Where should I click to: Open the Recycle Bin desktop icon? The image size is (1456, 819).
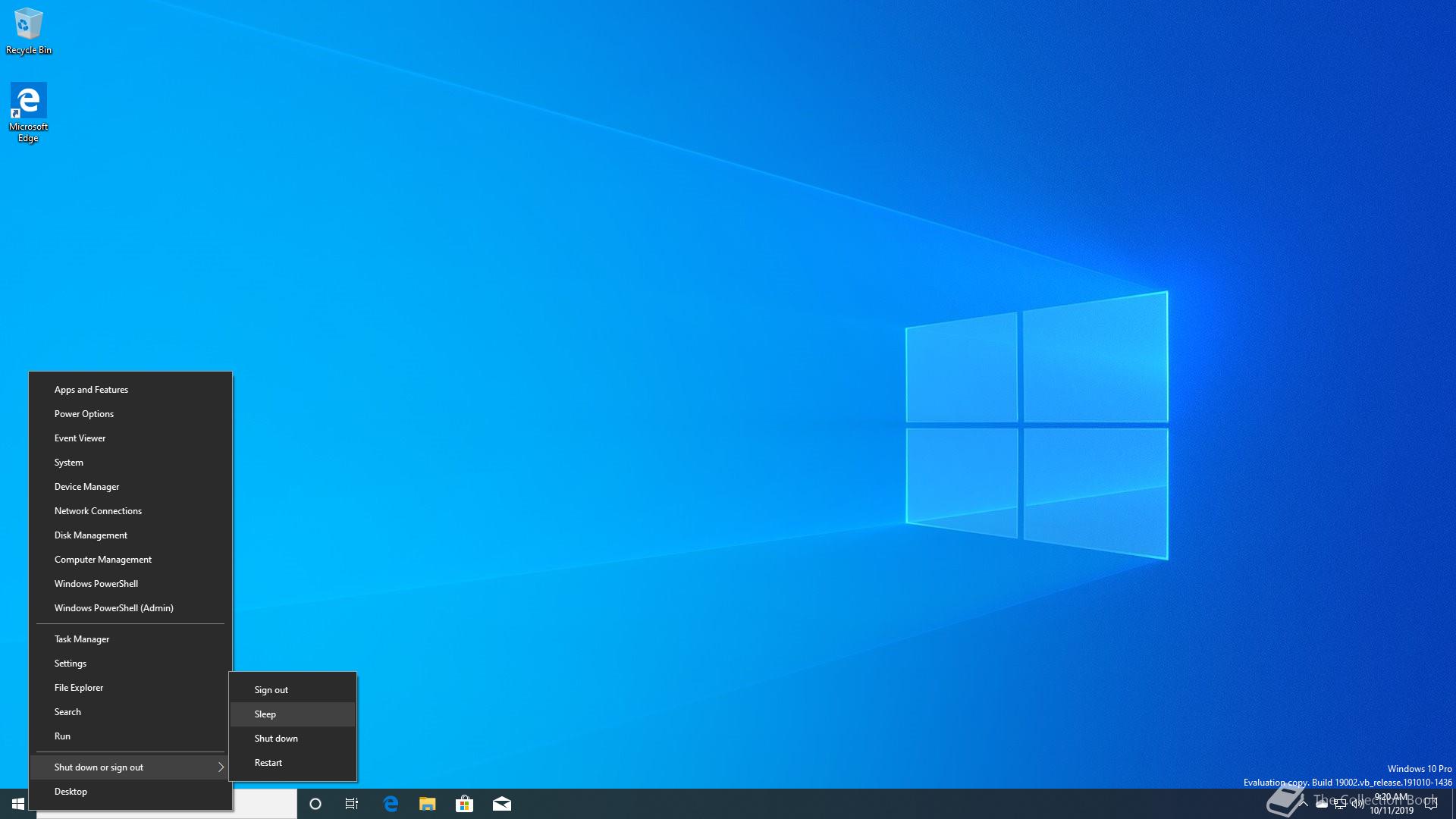(x=29, y=30)
